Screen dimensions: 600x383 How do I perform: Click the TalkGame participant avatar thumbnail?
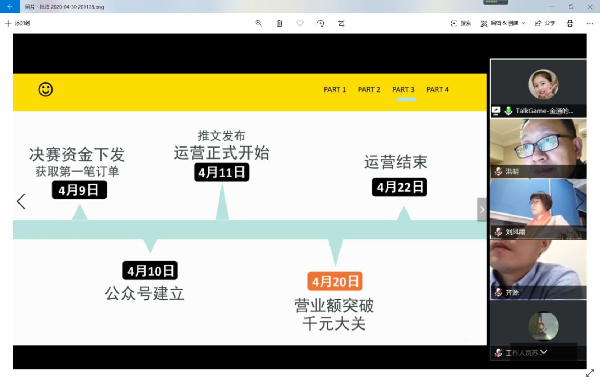point(543,84)
